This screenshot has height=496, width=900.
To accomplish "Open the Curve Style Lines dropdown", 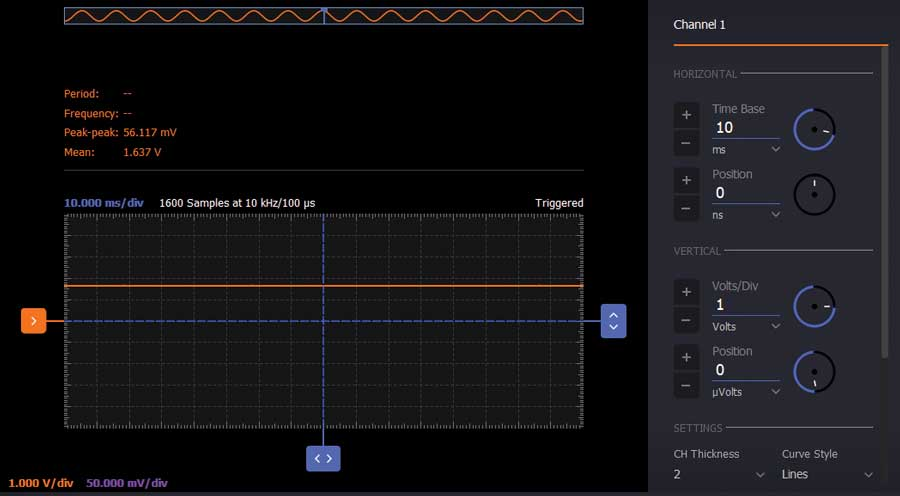I will [827, 474].
